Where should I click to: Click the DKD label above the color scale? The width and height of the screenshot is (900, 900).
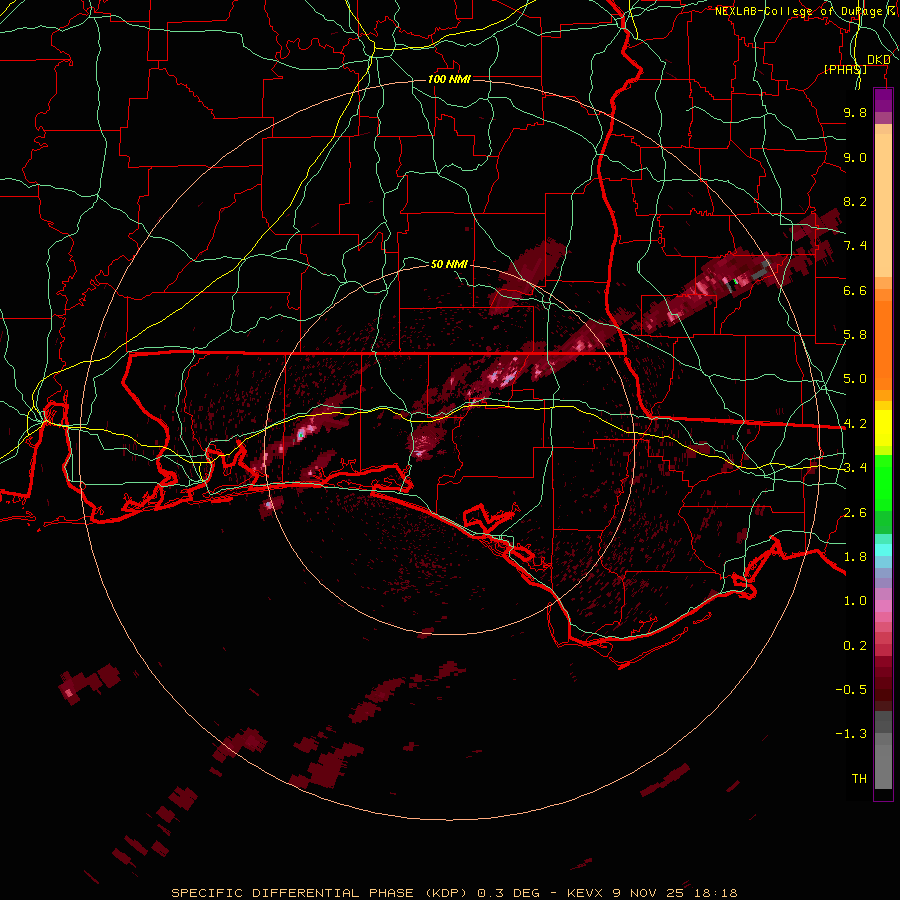coord(878,60)
